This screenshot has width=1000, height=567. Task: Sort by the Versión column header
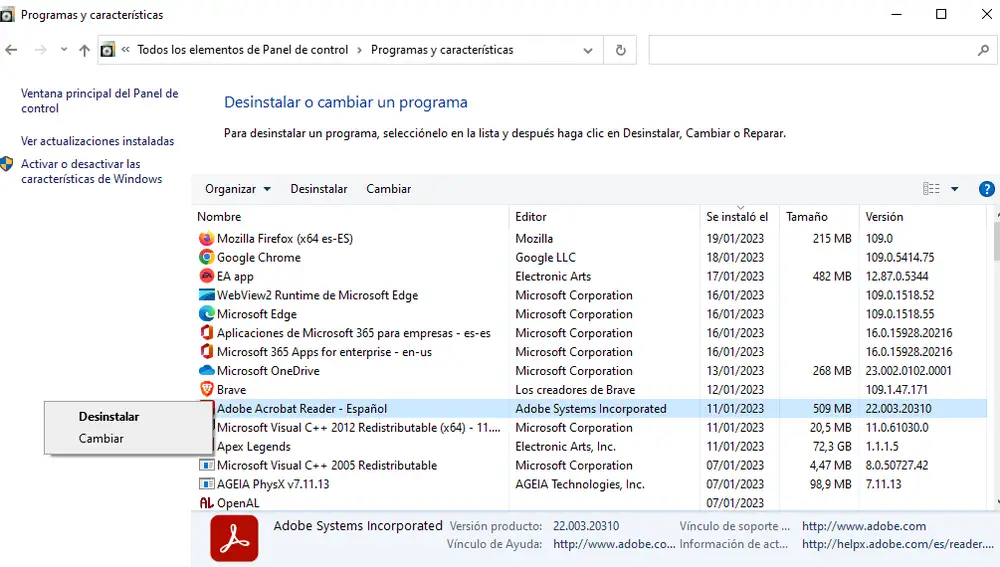tap(884, 217)
